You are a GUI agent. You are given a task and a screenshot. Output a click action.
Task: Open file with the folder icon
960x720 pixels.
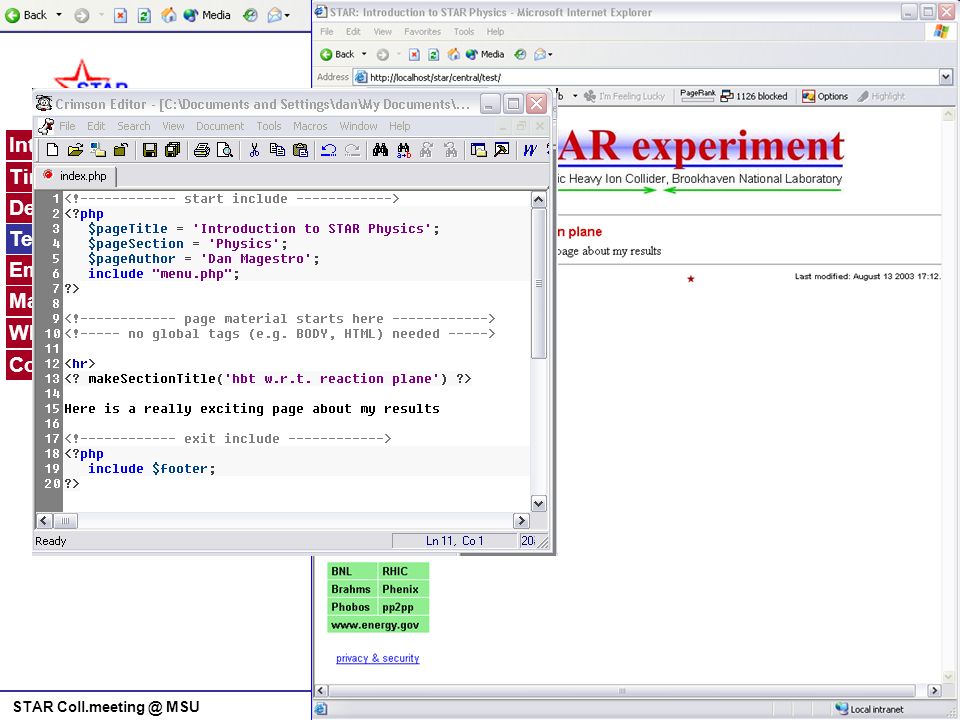point(75,149)
